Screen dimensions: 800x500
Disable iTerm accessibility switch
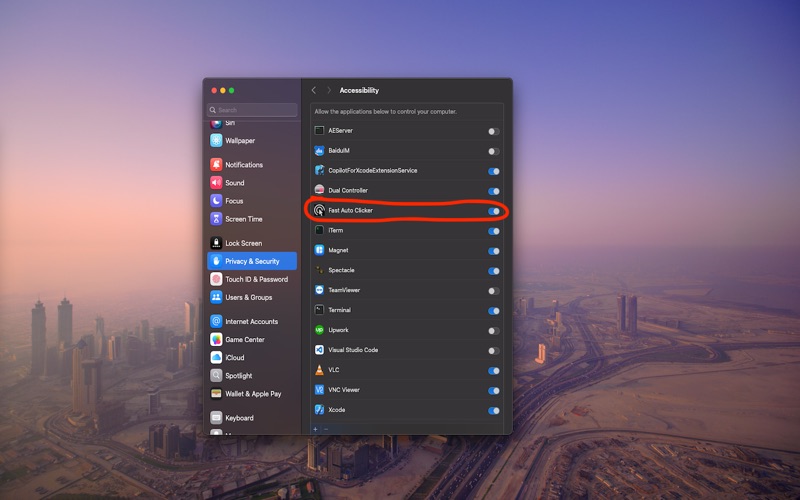(x=493, y=231)
